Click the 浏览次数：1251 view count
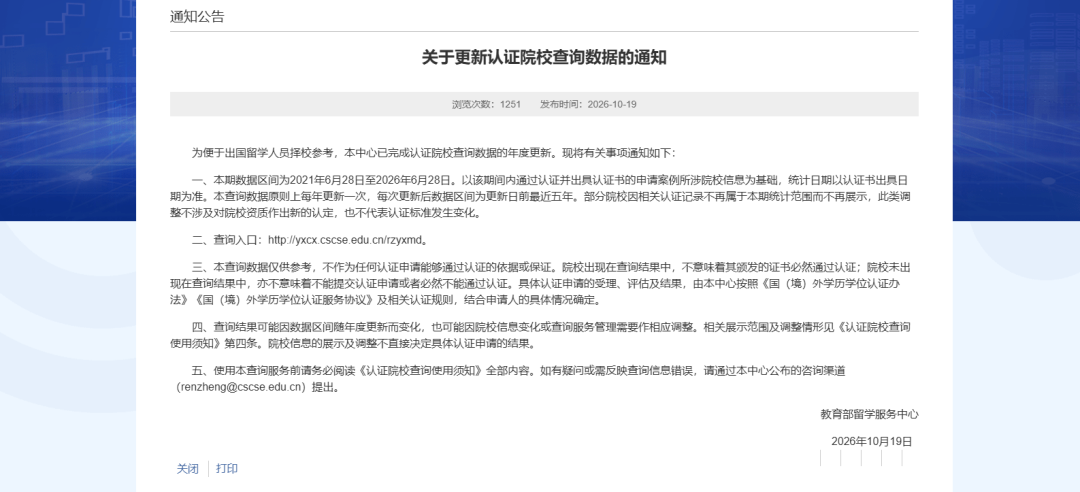Viewport: 1080px width, 492px height. [x=486, y=104]
